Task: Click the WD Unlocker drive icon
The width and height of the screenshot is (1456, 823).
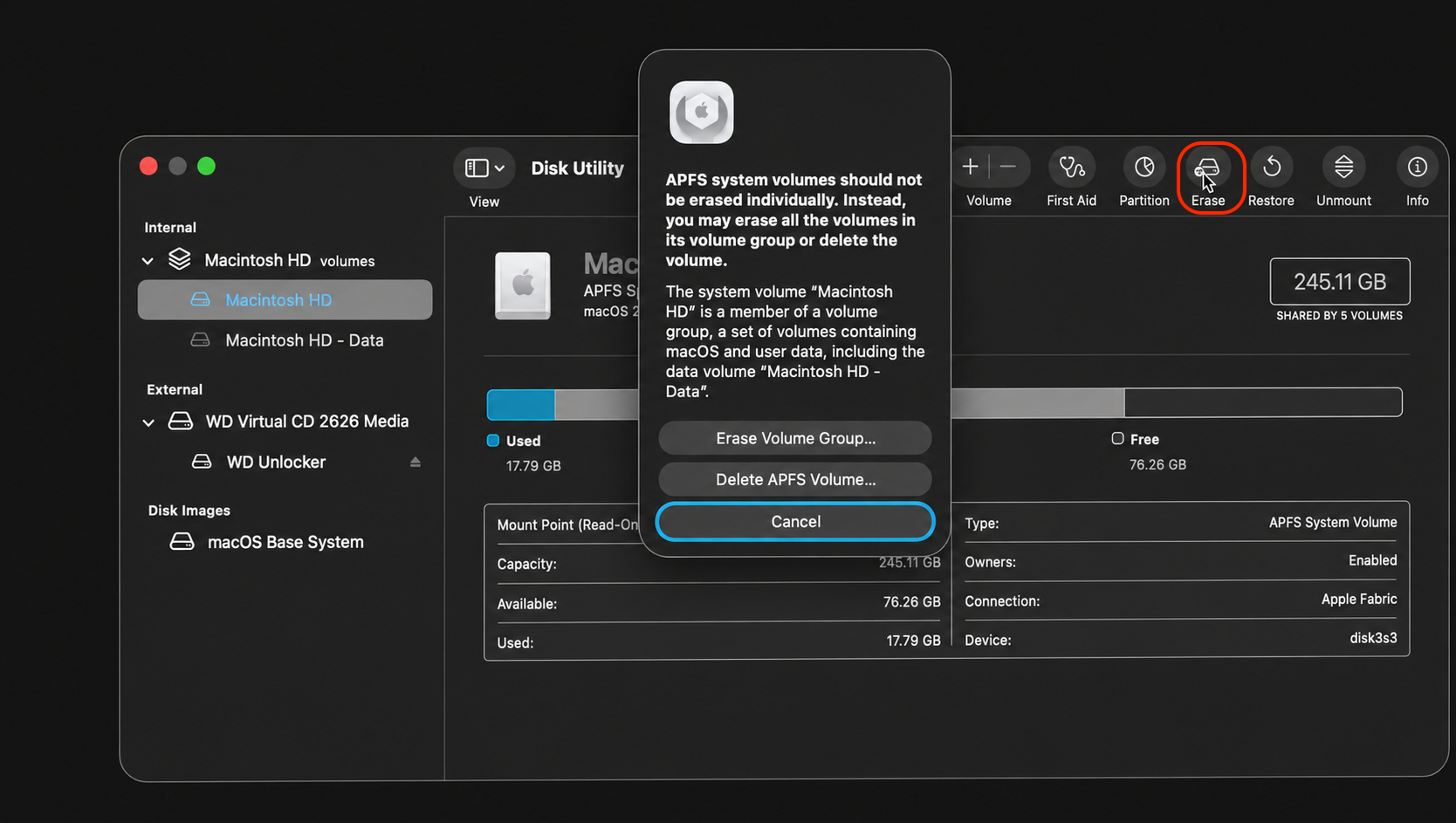Action: click(x=202, y=461)
